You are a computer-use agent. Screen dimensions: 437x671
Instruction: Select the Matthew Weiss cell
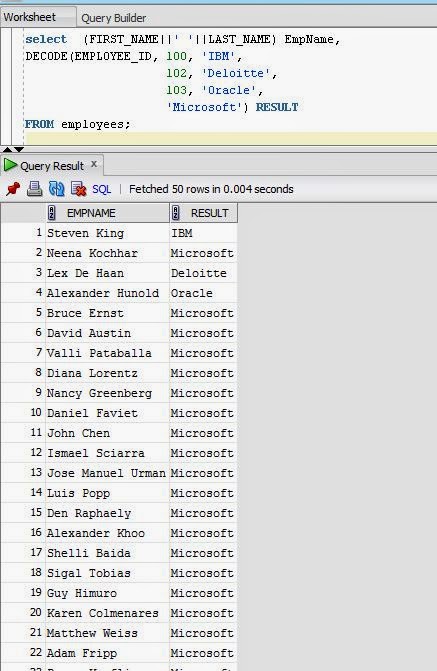pos(107,633)
